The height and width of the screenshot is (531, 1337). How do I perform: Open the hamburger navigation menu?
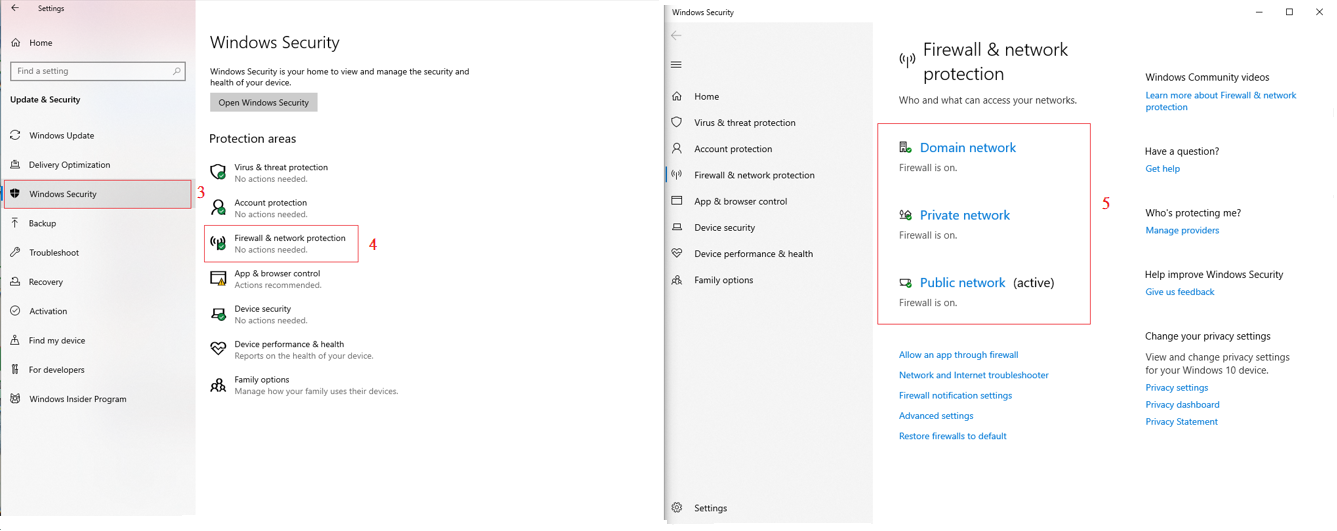coord(676,65)
